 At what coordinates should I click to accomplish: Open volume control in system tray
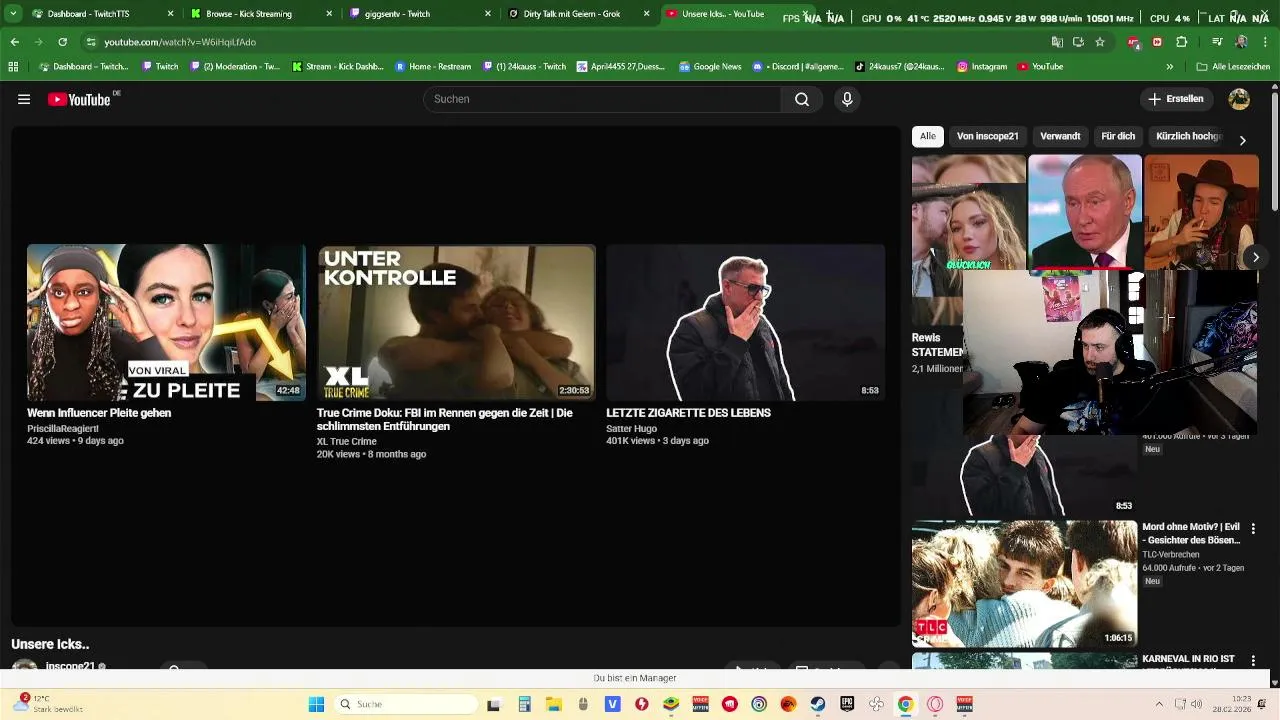pos(1196,704)
